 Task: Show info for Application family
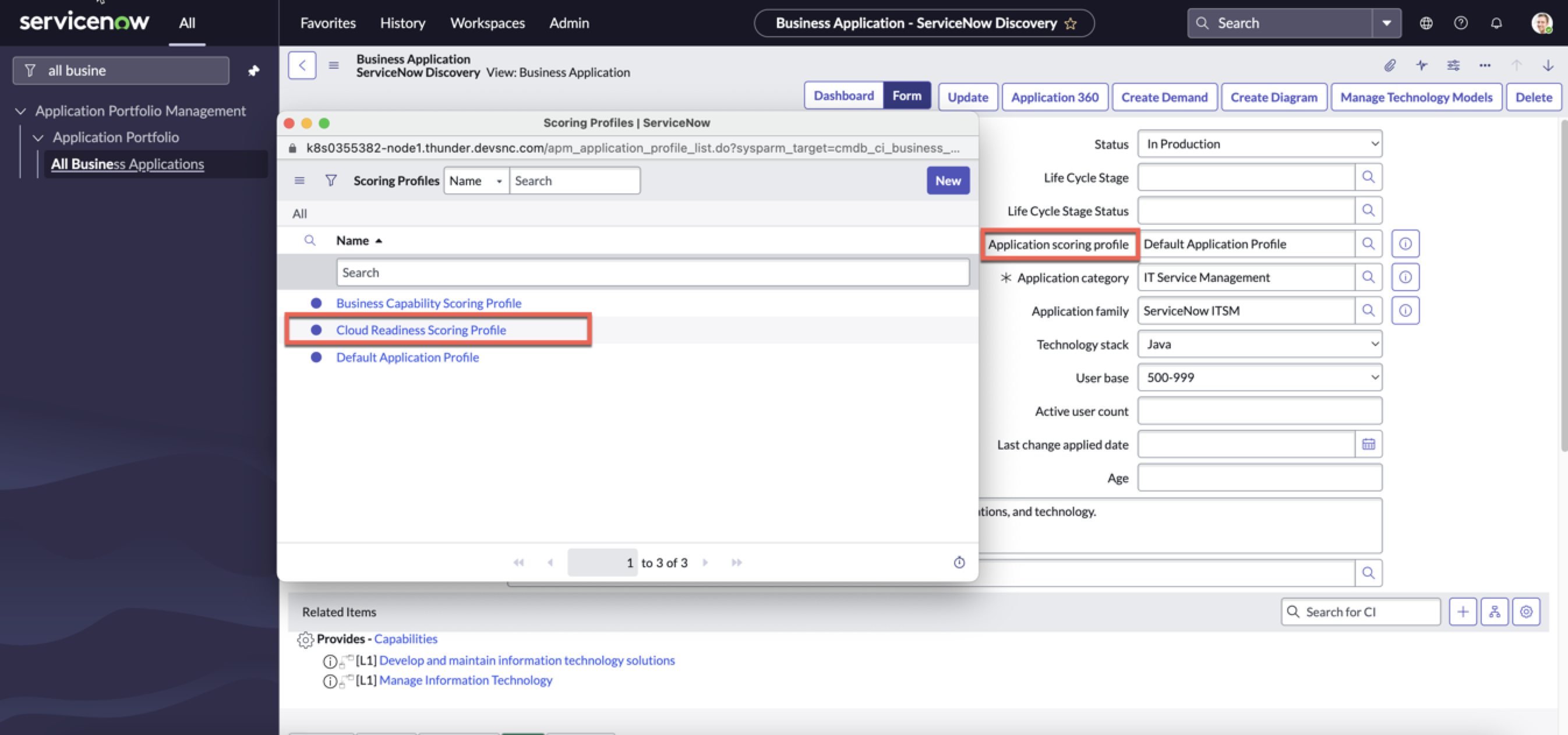(1405, 311)
